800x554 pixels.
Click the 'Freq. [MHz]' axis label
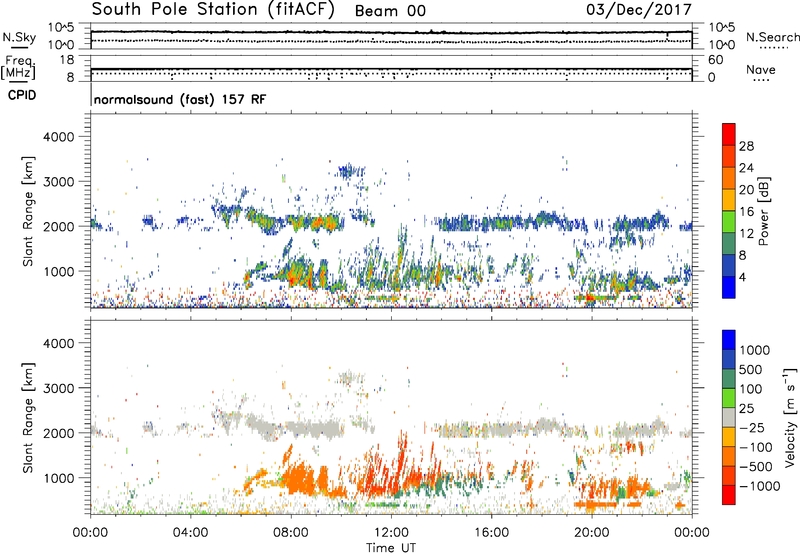pos(18,67)
